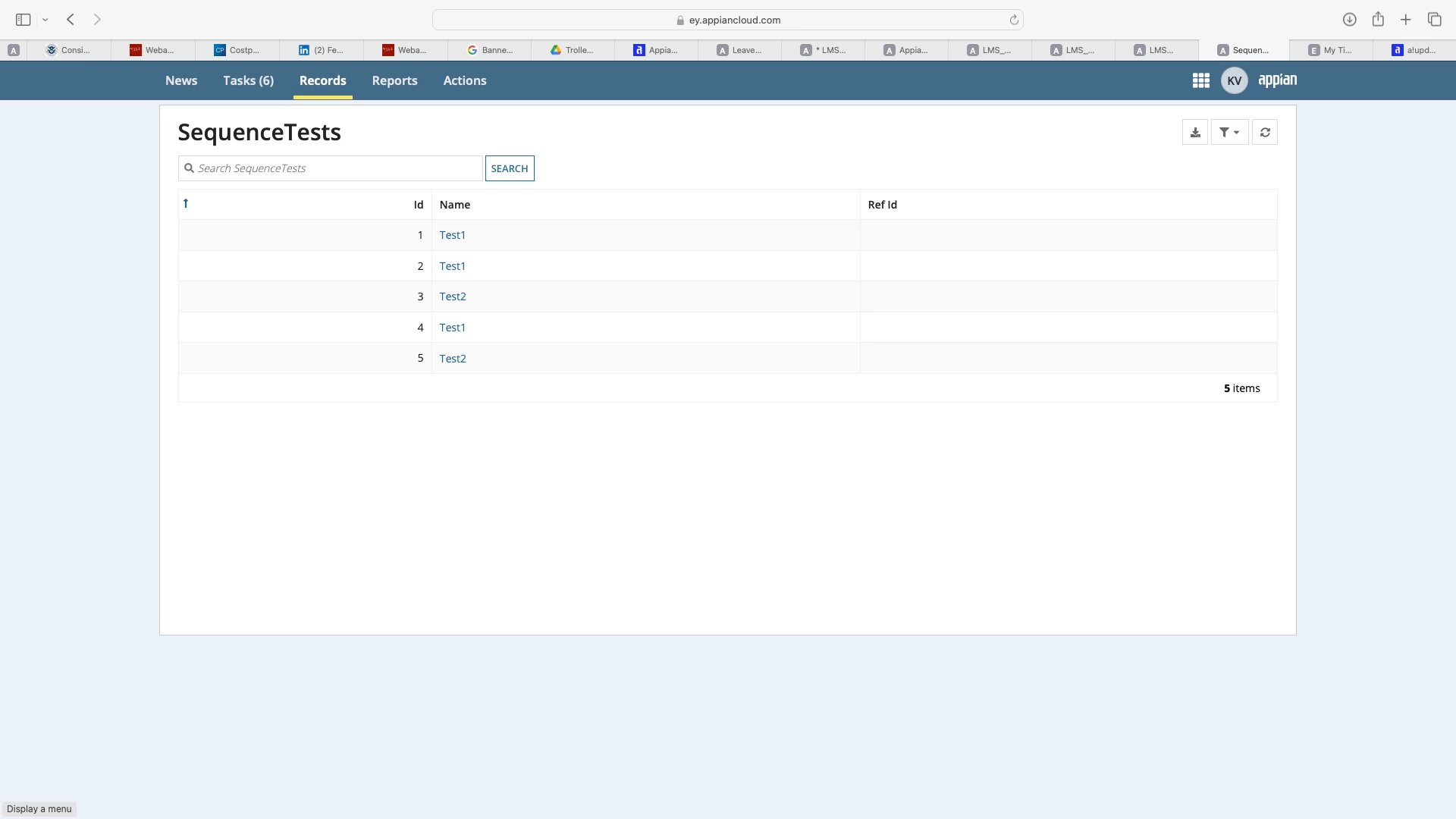Image resolution: width=1456 pixels, height=819 pixels.
Task: Open a new browser tab with the plus icon
Action: click(1406, 20)
